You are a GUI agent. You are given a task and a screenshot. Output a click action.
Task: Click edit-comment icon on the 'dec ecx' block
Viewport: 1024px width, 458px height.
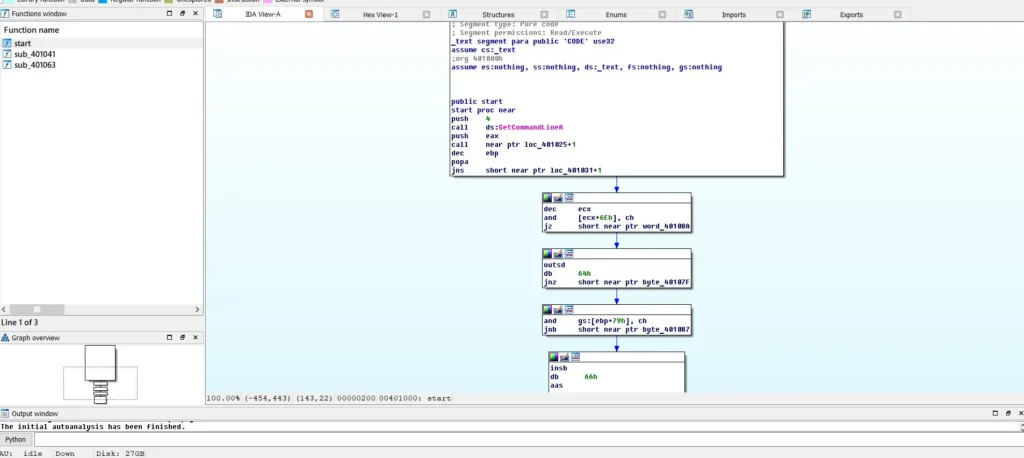point(558,198)
